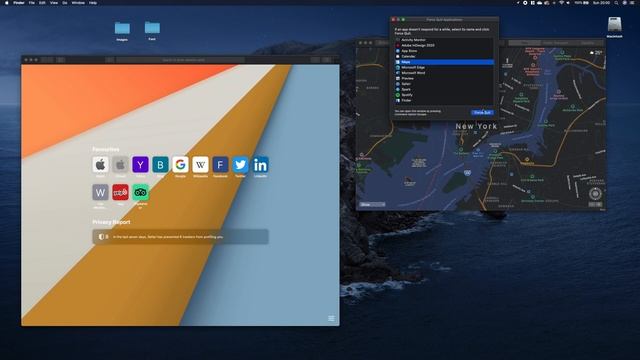Open the green TripAdvisor favourite
The height and width of the screenshot is (360, 640).
point(140,192)
